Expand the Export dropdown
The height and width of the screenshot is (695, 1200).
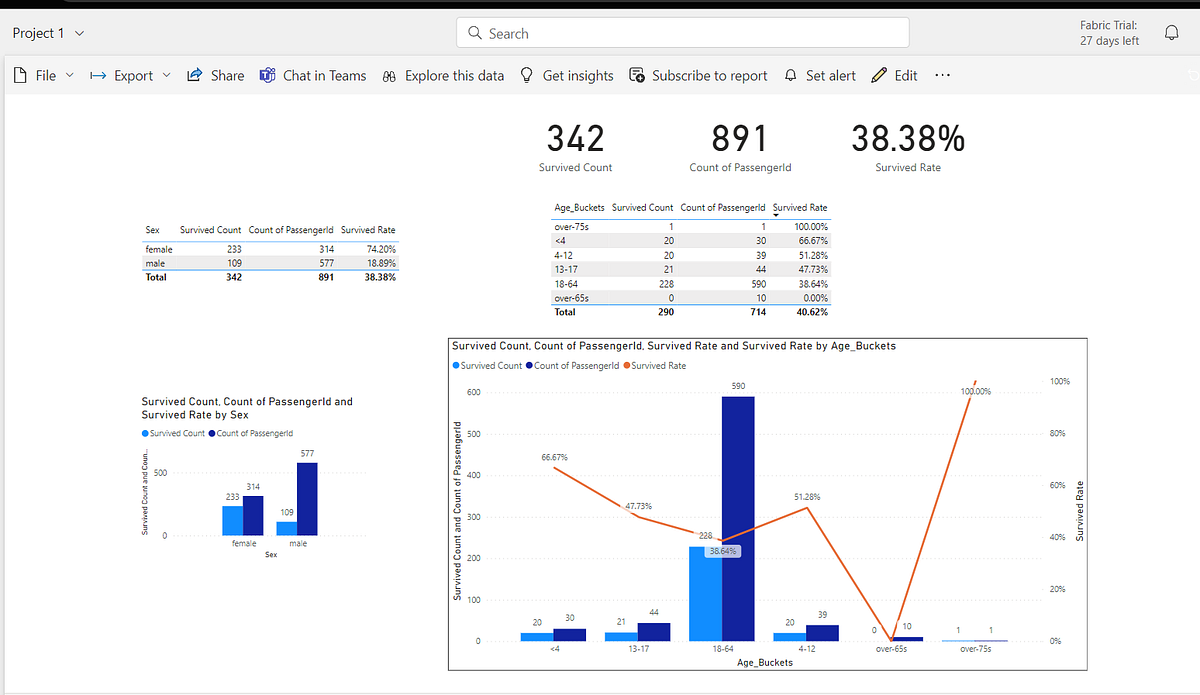(x=168, y=75)
